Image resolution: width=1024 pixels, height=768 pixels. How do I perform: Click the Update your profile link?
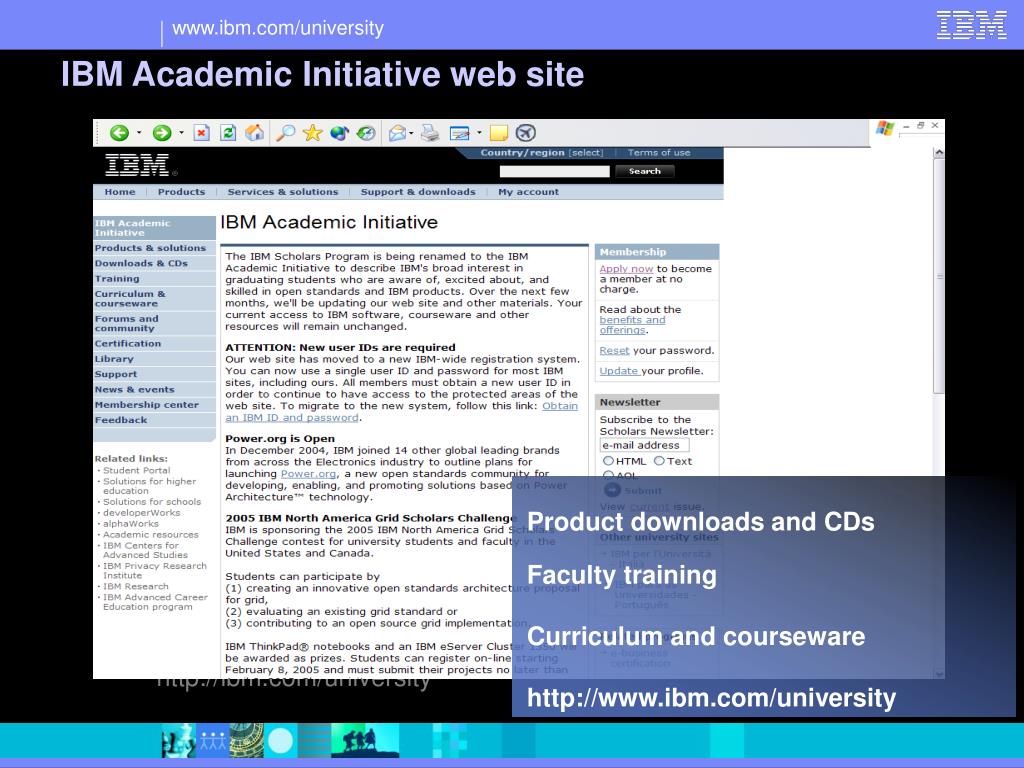click(x=619, y=371)
